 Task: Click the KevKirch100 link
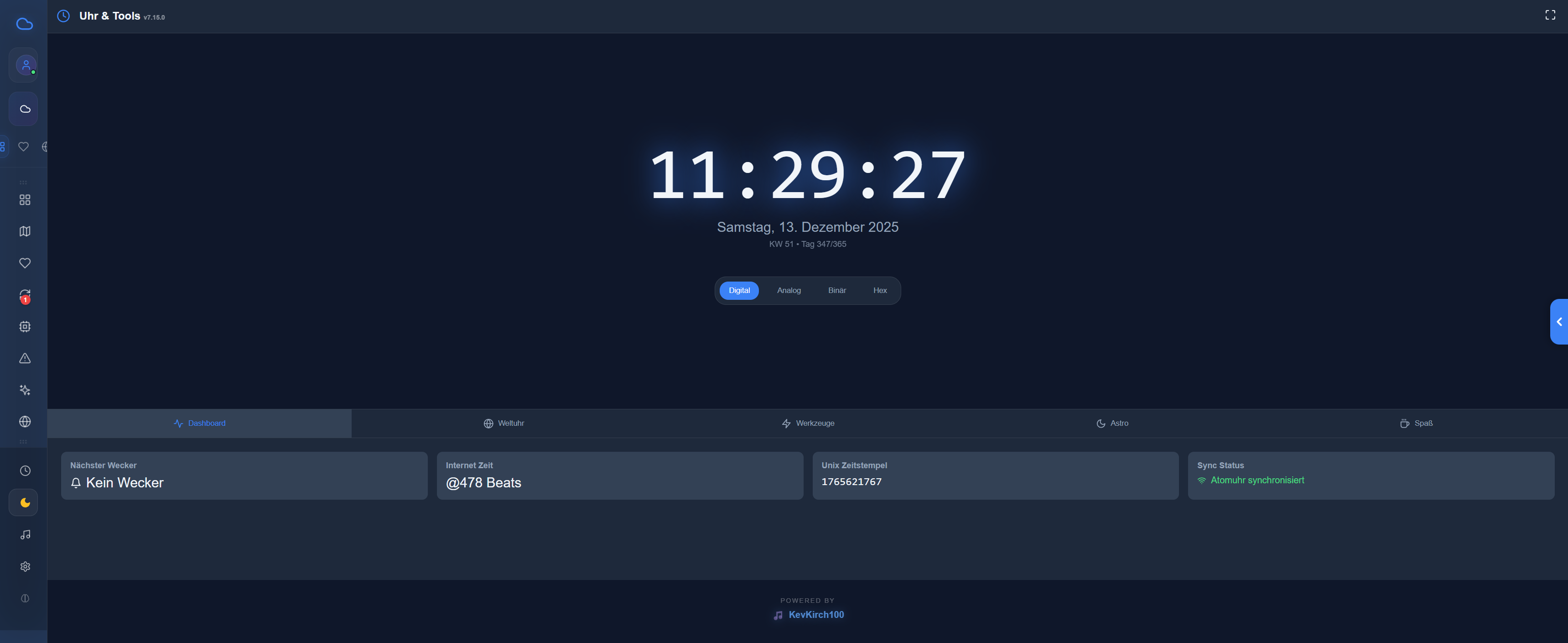pos(815,614)
